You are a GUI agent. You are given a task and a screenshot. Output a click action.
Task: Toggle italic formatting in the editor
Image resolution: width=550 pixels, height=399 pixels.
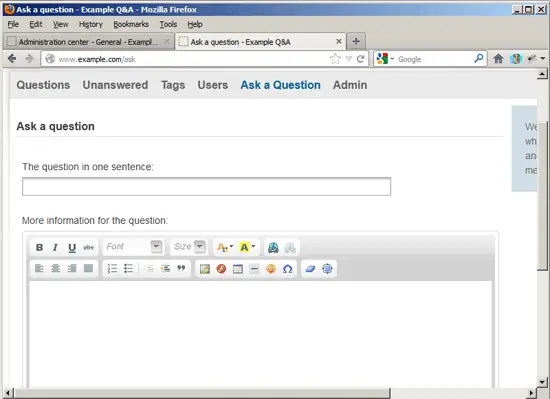point(55,248)
